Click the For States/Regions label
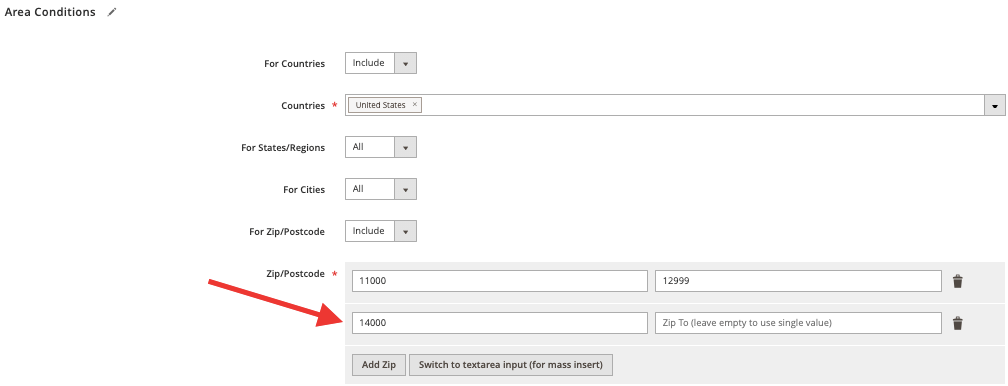Screen dimensions: 1008x386 (283, 148)
